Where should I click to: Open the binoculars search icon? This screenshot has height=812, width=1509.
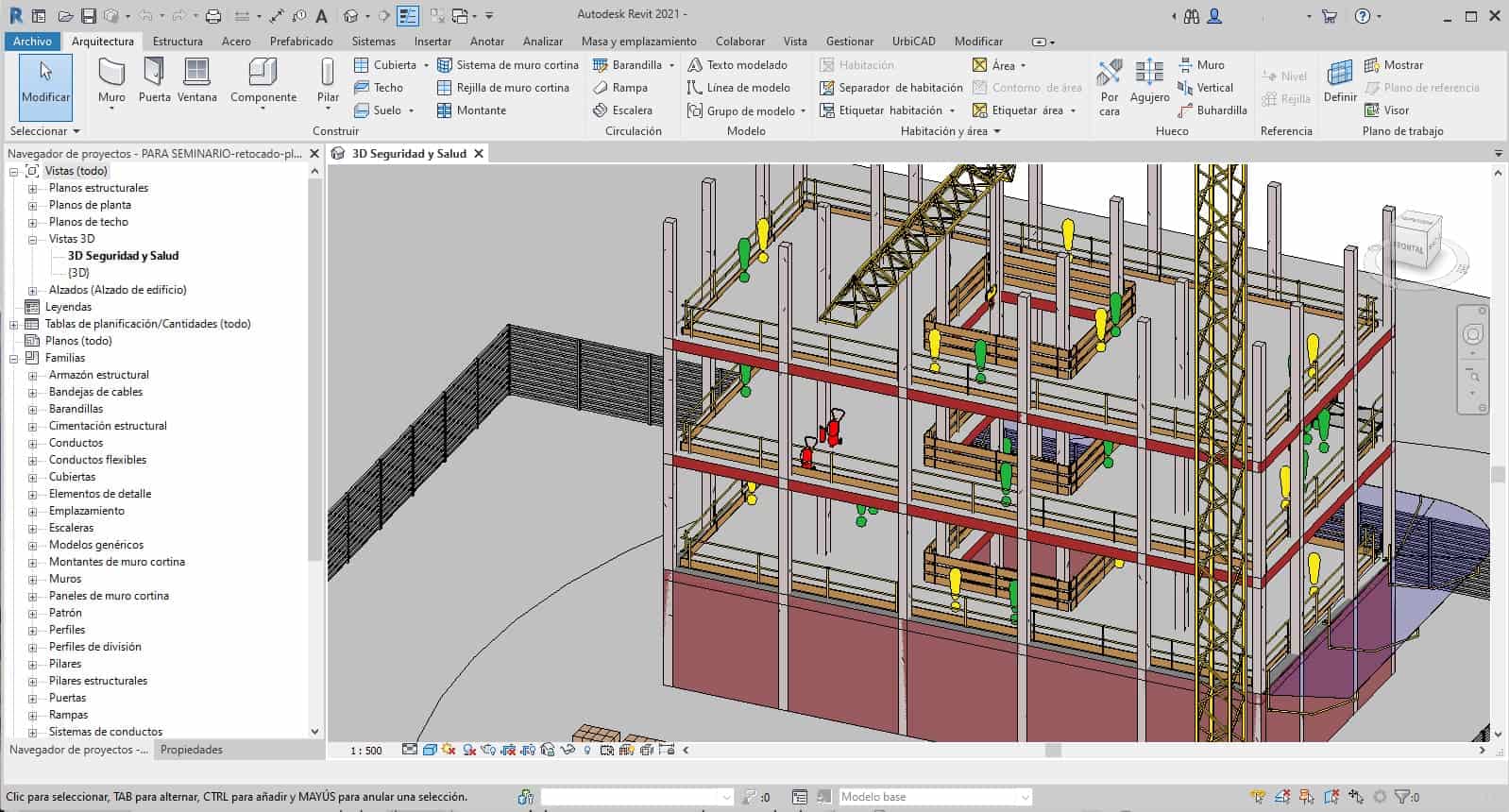[x=1192, y=16]
